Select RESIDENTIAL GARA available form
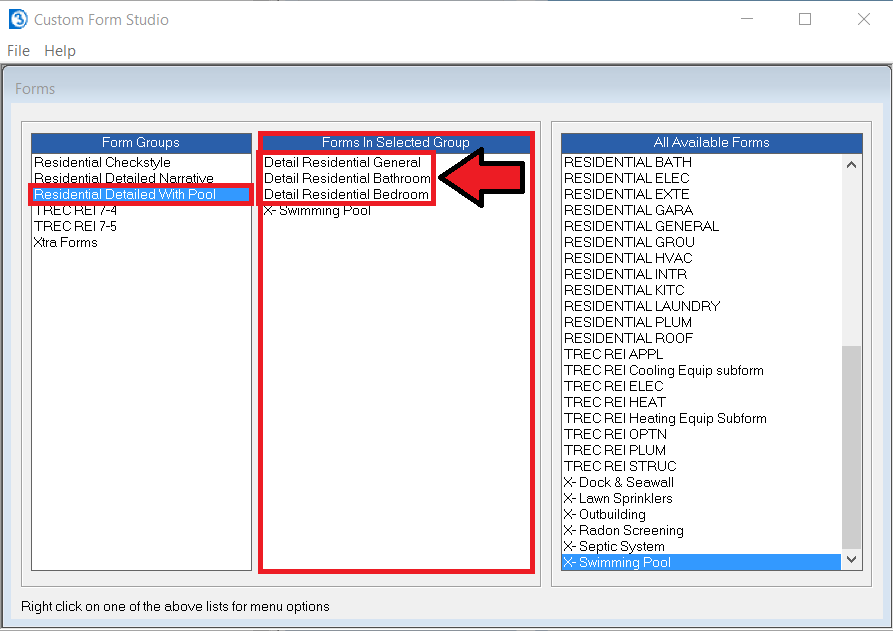893x631 pixels. pyautogui.click(x=701, y=210)
